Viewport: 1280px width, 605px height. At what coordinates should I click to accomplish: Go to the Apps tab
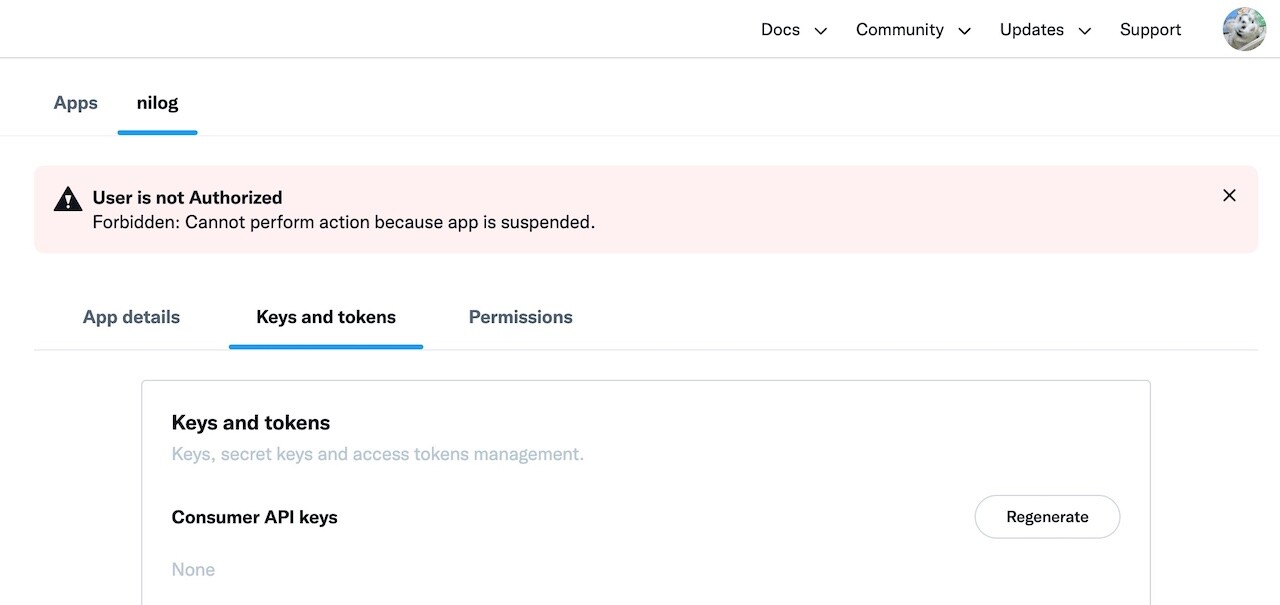pos(76,103)
